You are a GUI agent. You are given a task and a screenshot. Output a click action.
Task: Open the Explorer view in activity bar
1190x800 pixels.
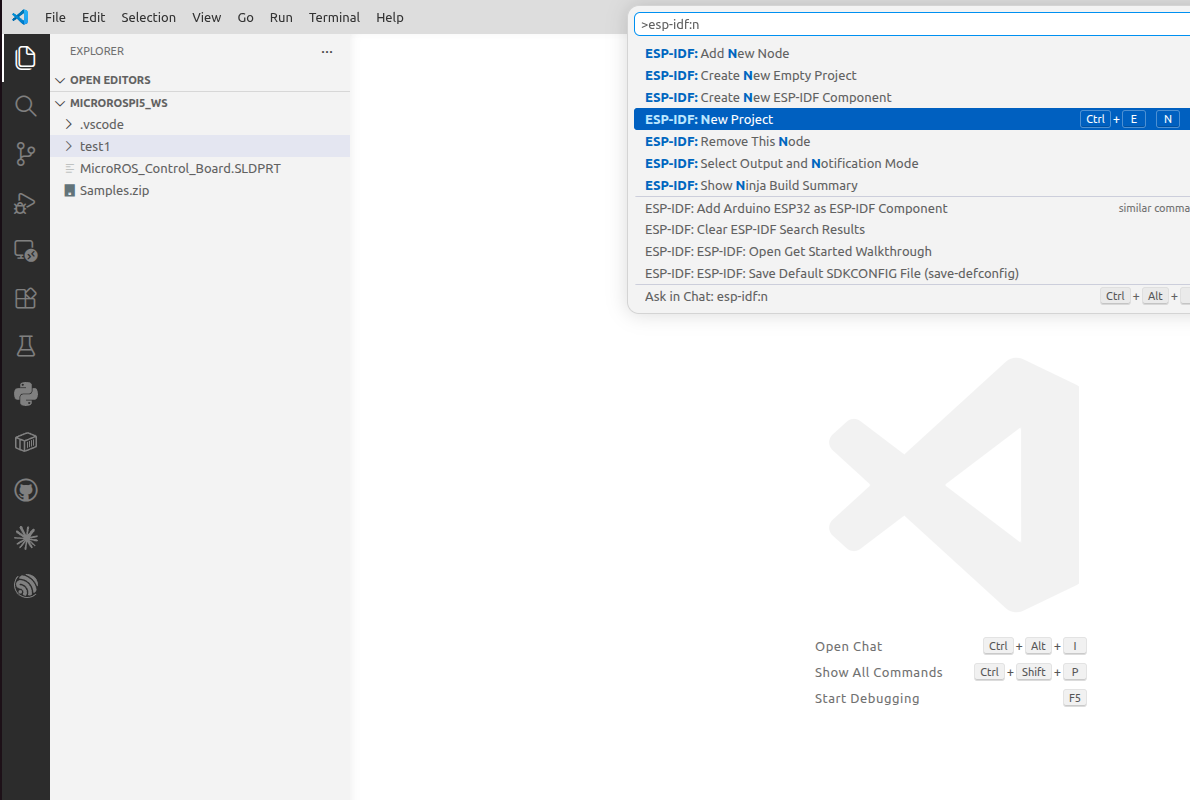point(25,58)
